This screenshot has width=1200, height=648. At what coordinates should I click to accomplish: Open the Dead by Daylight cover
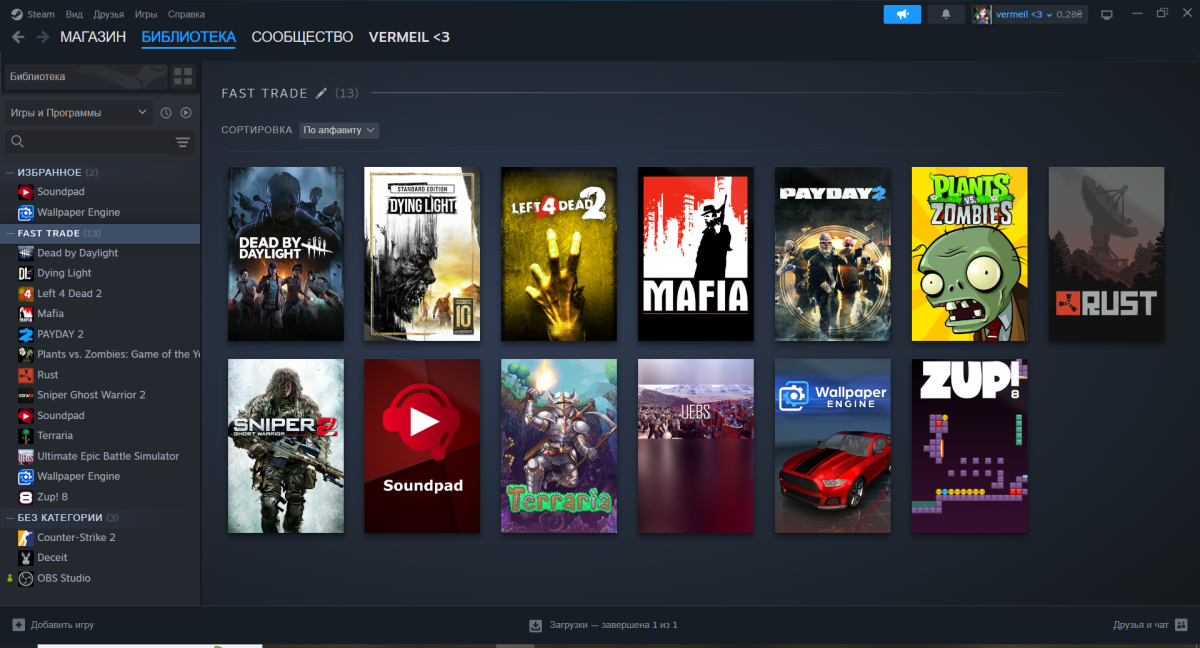pos(286,254)
